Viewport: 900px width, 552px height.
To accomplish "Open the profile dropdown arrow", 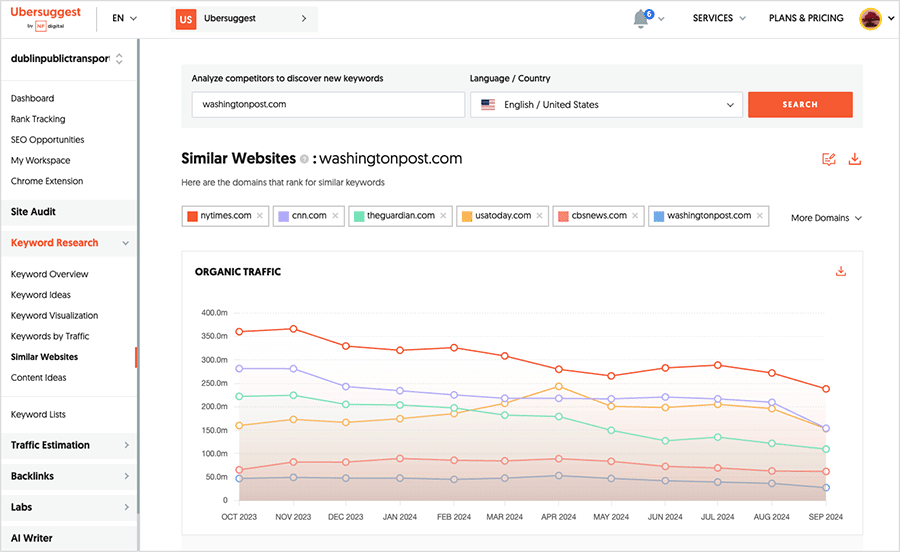I will coord(891,18).
